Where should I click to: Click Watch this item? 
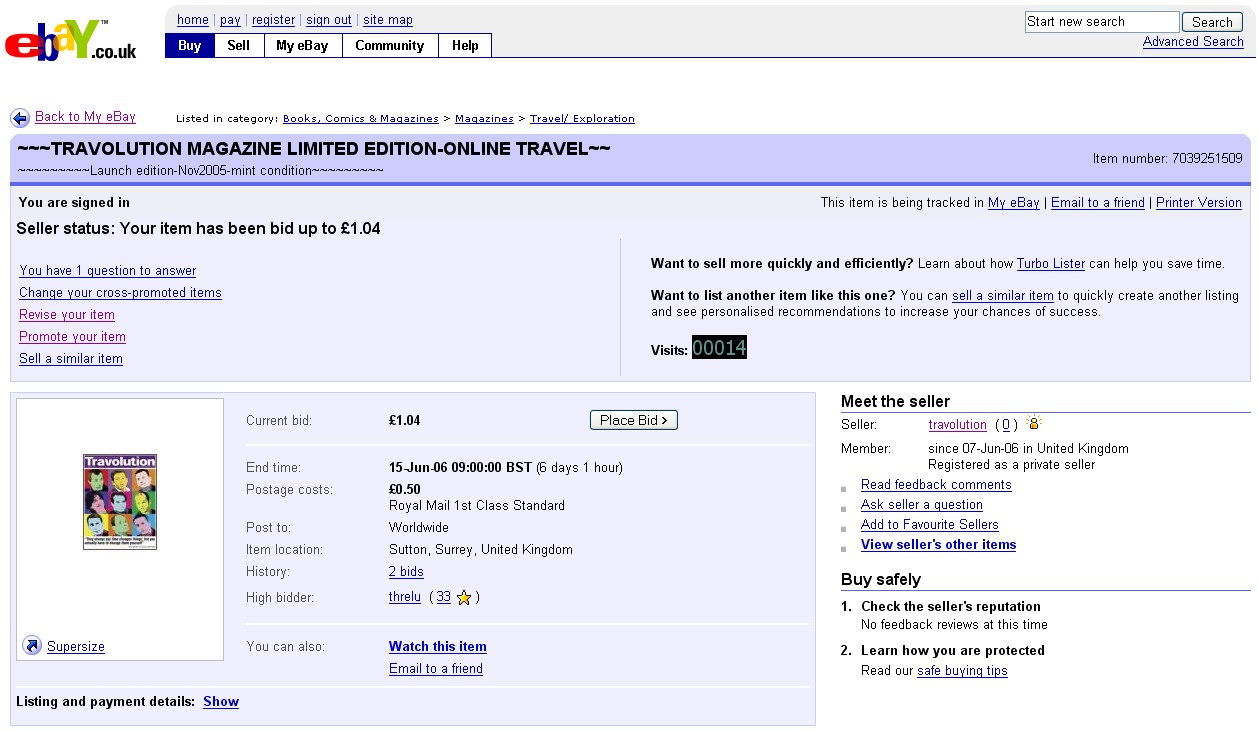[x=438, y=647]
